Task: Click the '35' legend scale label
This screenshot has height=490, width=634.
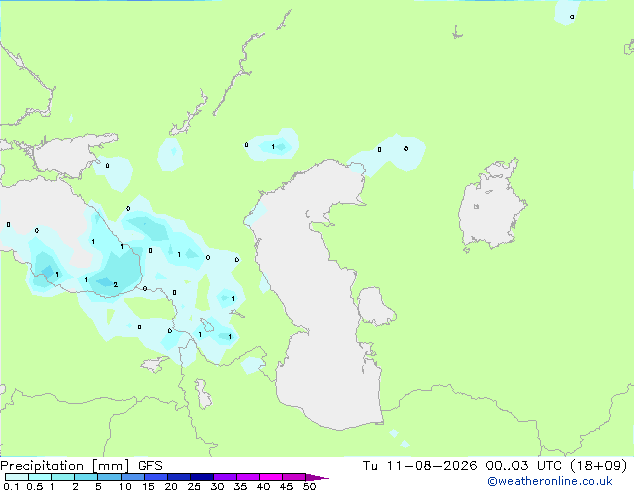Action: pos(240,486)
